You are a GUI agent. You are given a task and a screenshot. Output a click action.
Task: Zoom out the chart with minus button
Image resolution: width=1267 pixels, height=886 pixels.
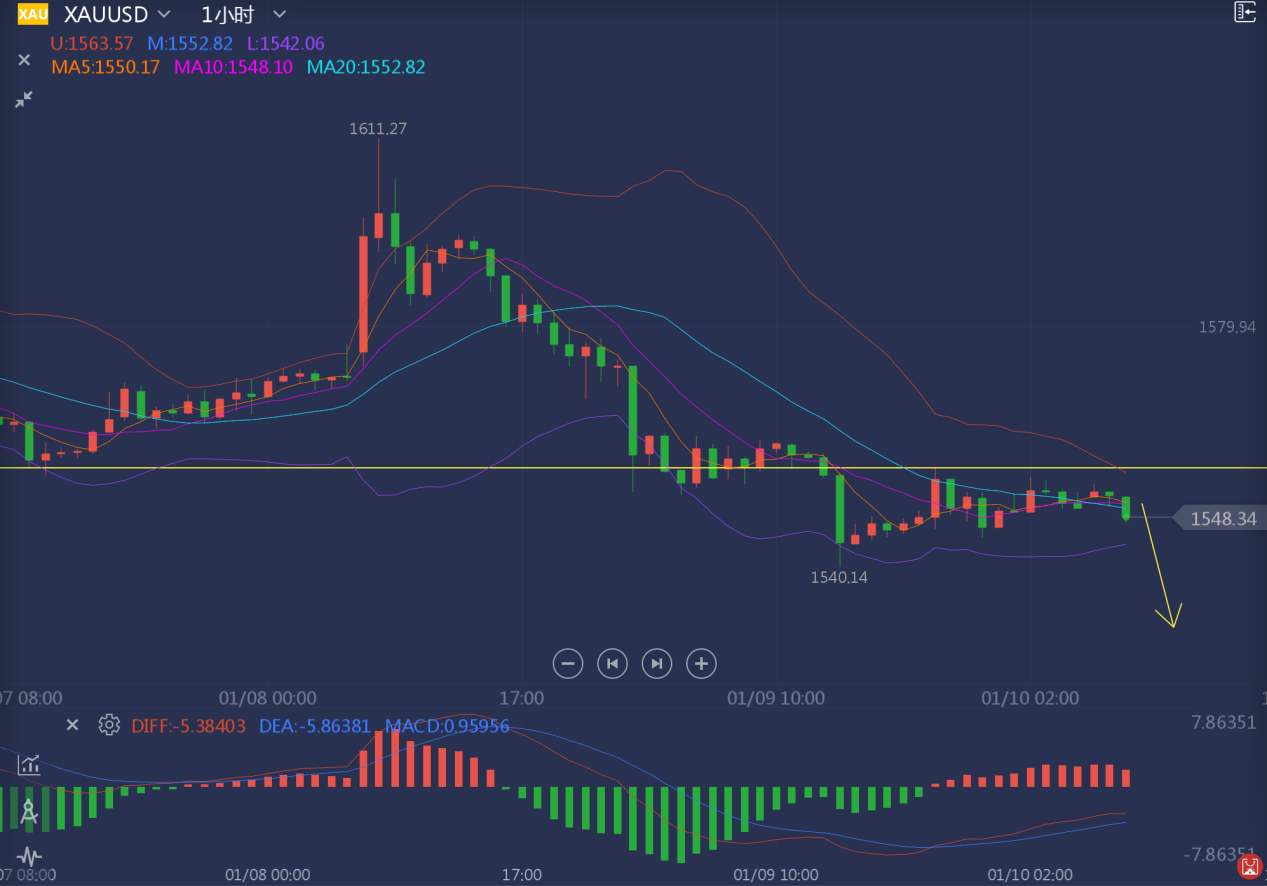[568, 663]
